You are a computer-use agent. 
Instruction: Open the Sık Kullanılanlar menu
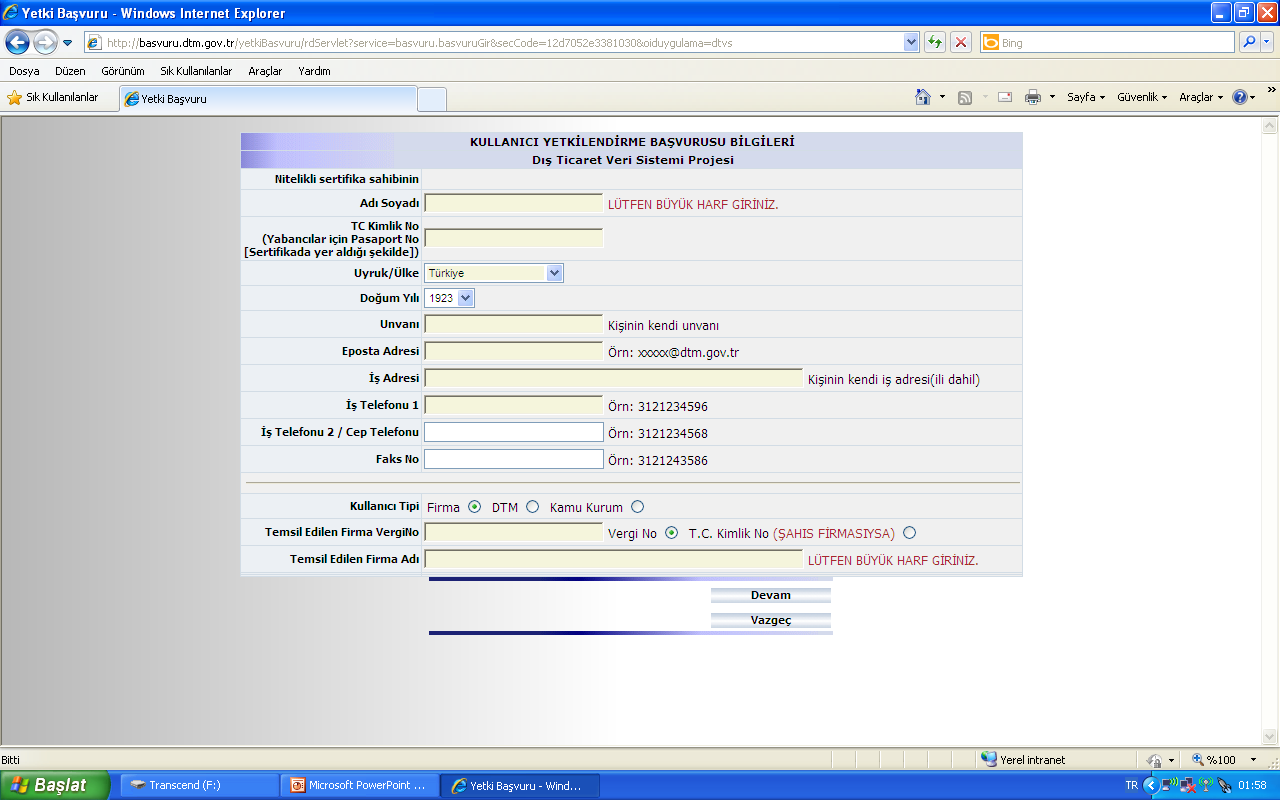196,71
